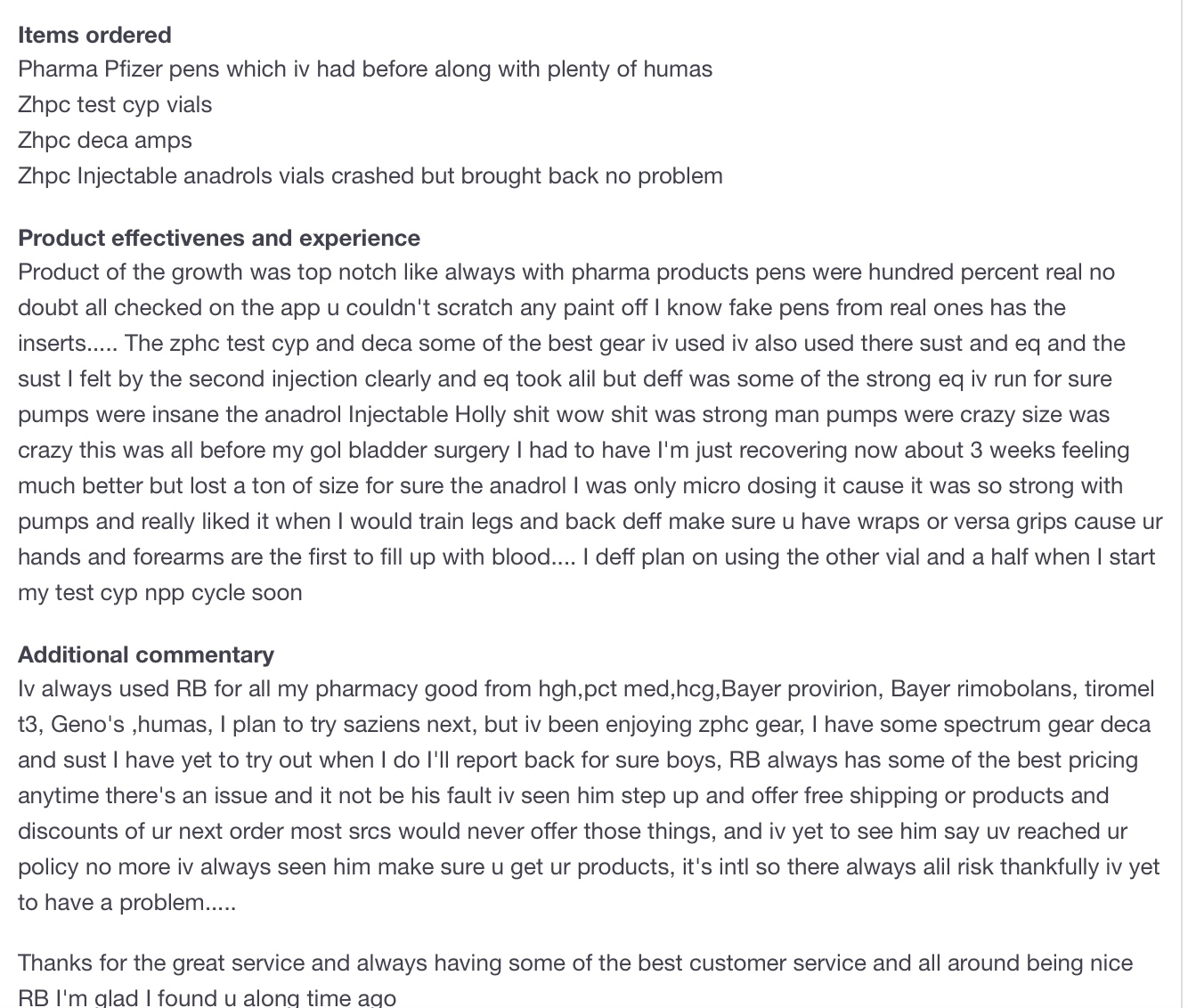This screenshot has height=1008, width=1188.
Task: Click the line starting "Thanks for the great service"
Action: coord(575,963)
